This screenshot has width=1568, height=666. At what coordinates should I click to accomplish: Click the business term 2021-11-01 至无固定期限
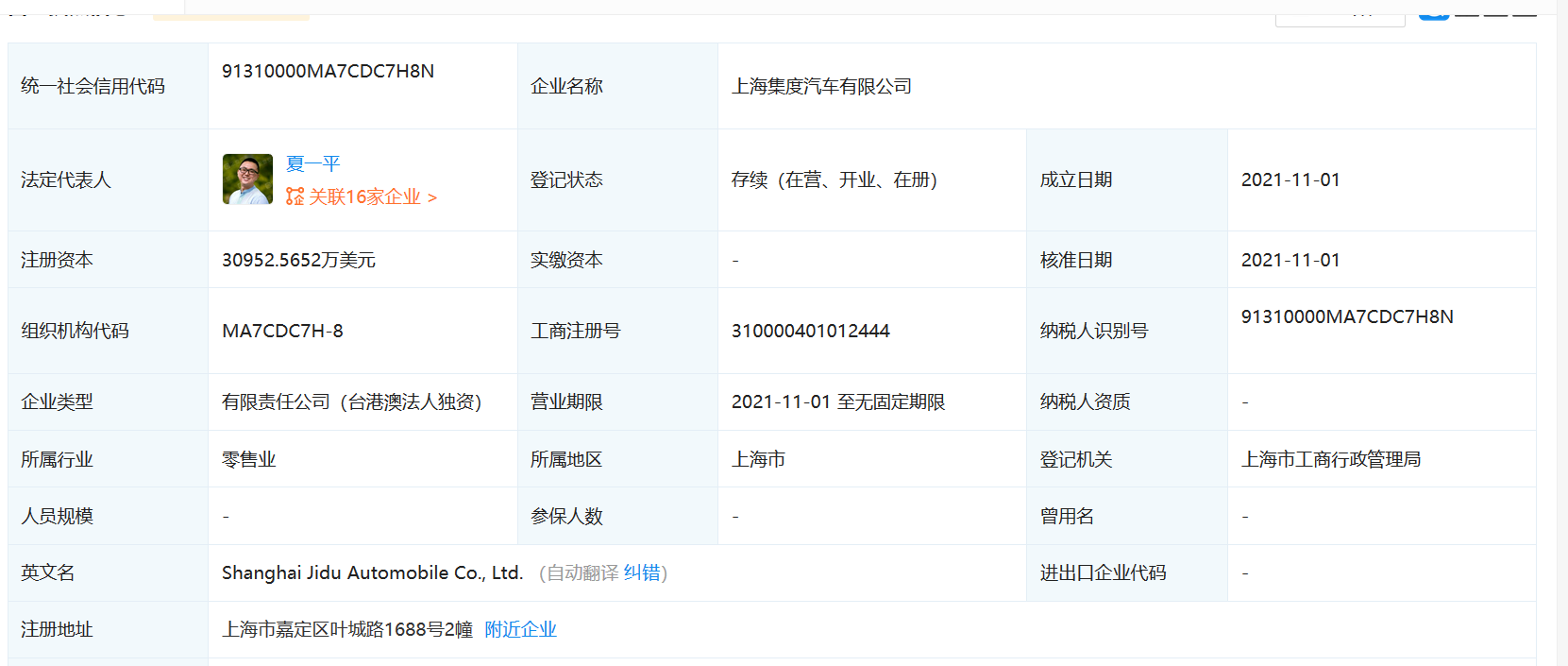[838, 401]
